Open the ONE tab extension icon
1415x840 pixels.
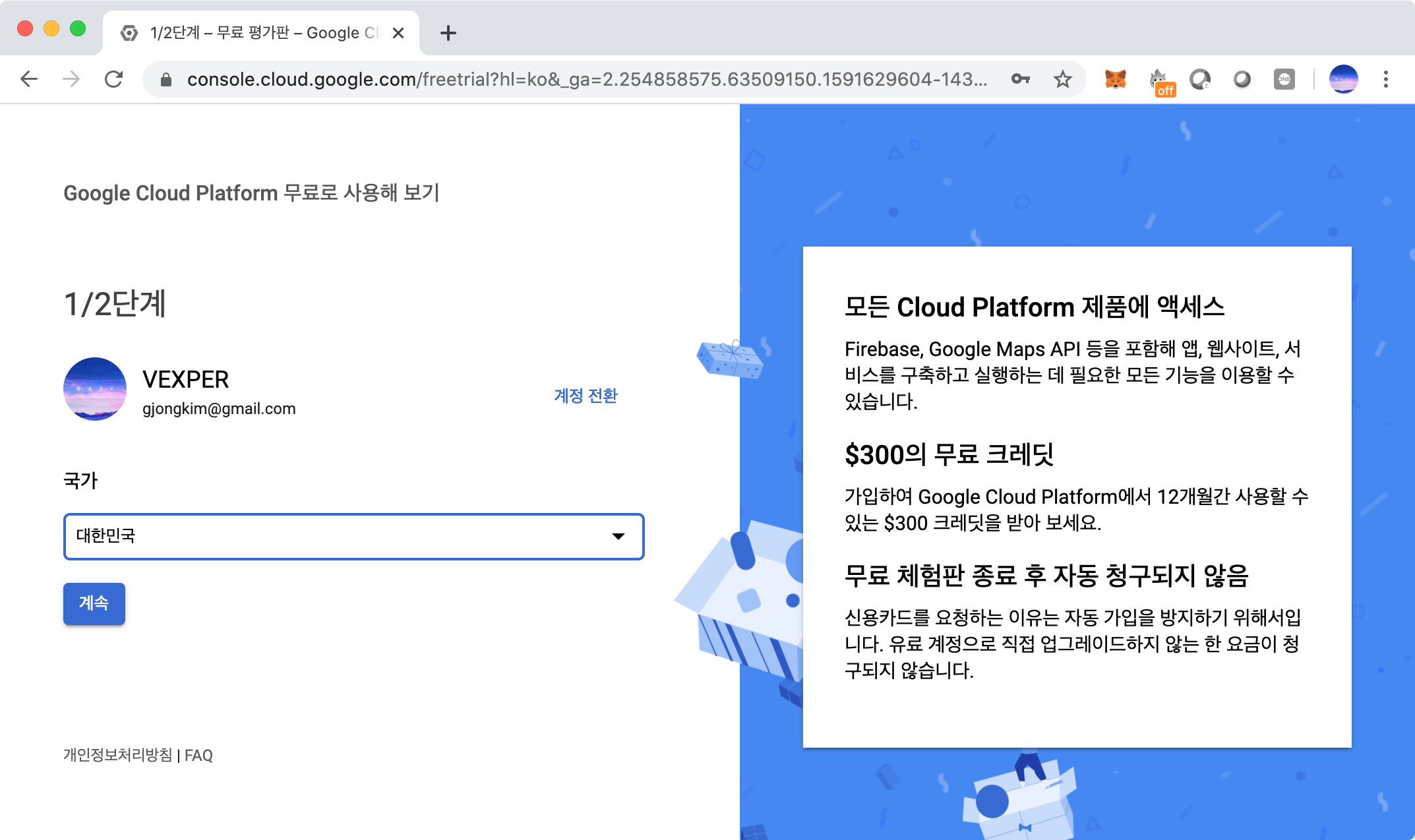(1284, 80)
